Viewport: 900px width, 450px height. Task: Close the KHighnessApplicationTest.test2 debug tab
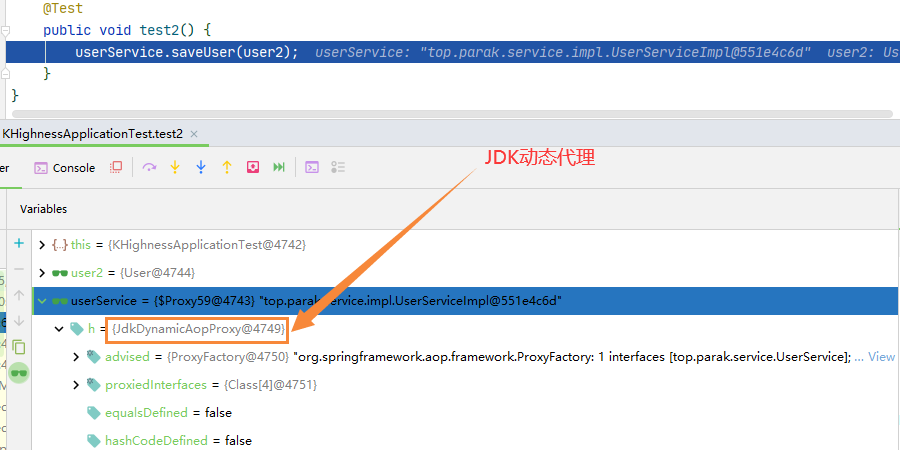(x=194, y=134)
